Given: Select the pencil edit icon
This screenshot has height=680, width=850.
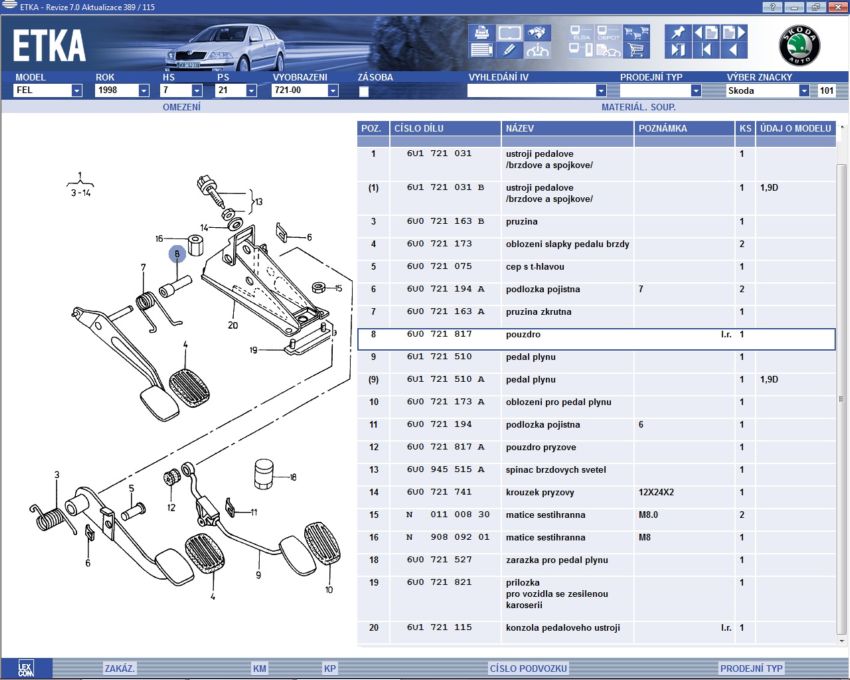Looking at the screenshot, I should 509,50.
